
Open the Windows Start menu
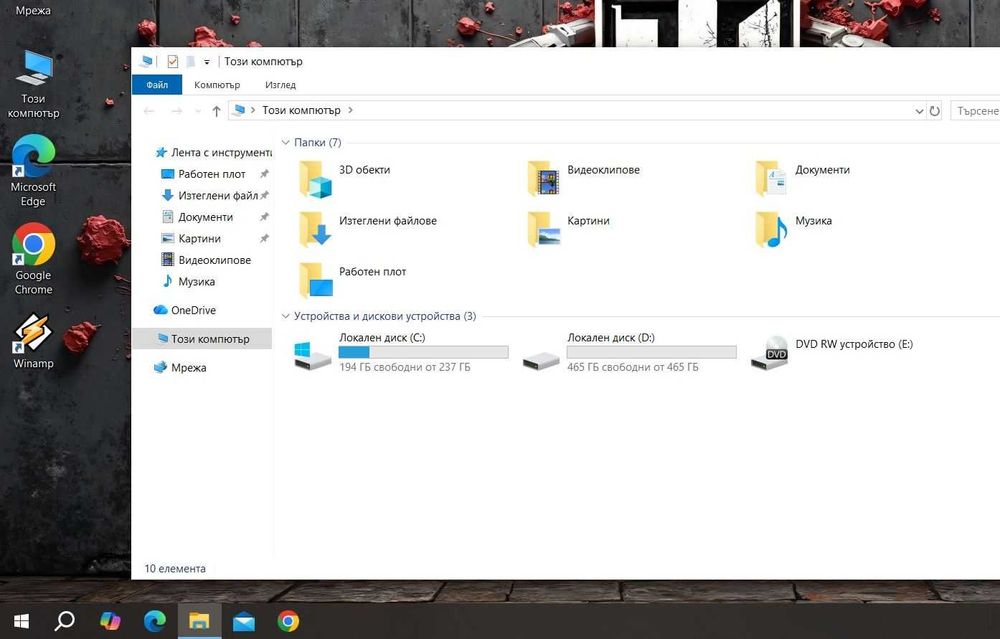(21, 621)
